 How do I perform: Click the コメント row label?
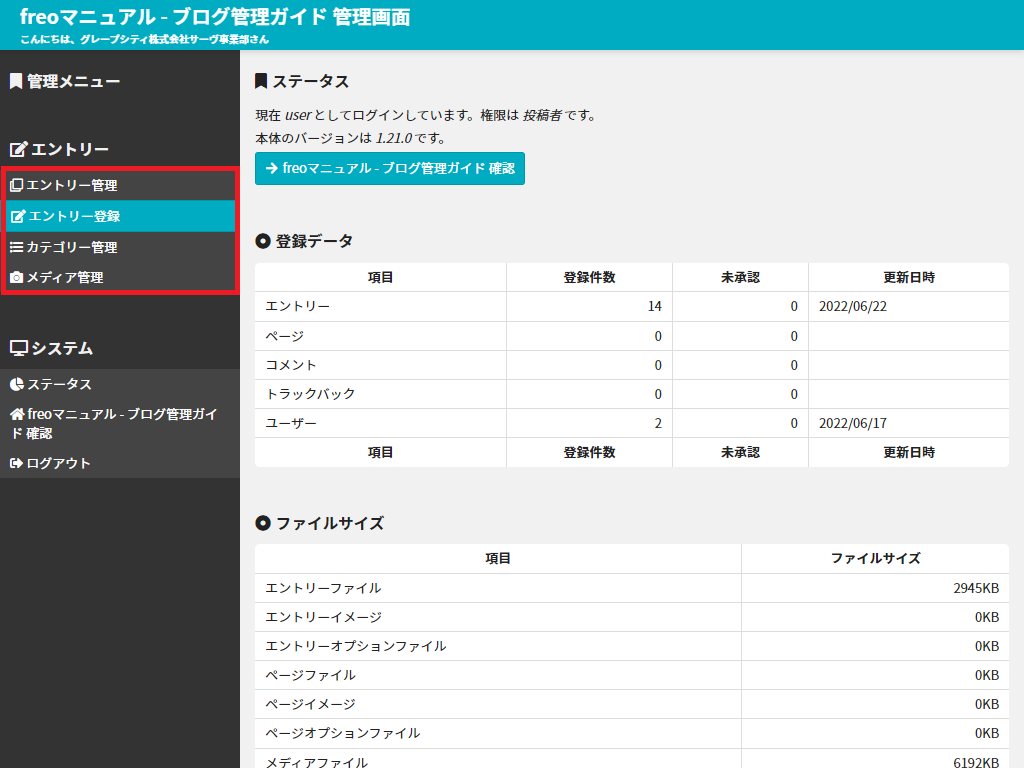coord(291,365)
